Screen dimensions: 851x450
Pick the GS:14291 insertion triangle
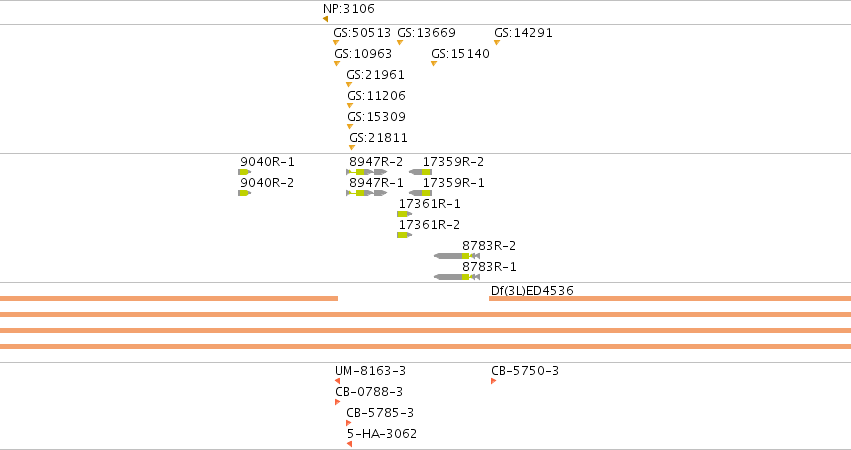[497, 42]
